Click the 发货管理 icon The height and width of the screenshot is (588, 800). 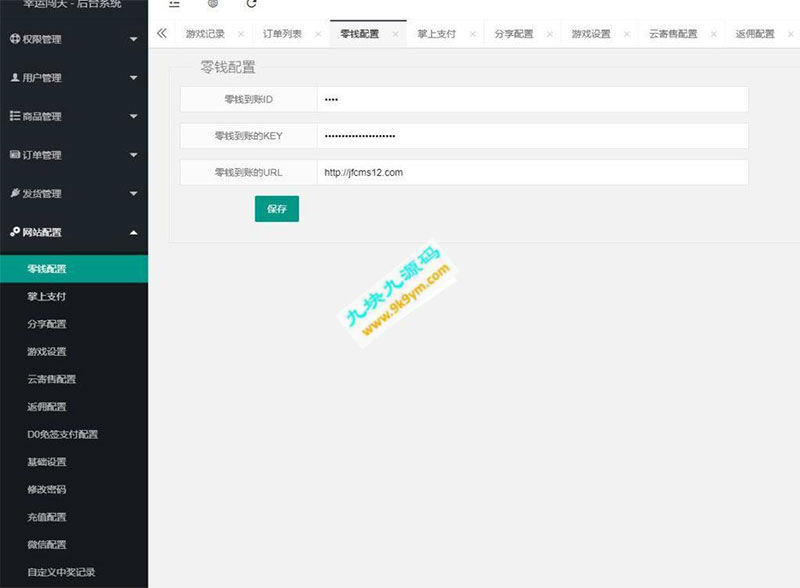point(15,193)
